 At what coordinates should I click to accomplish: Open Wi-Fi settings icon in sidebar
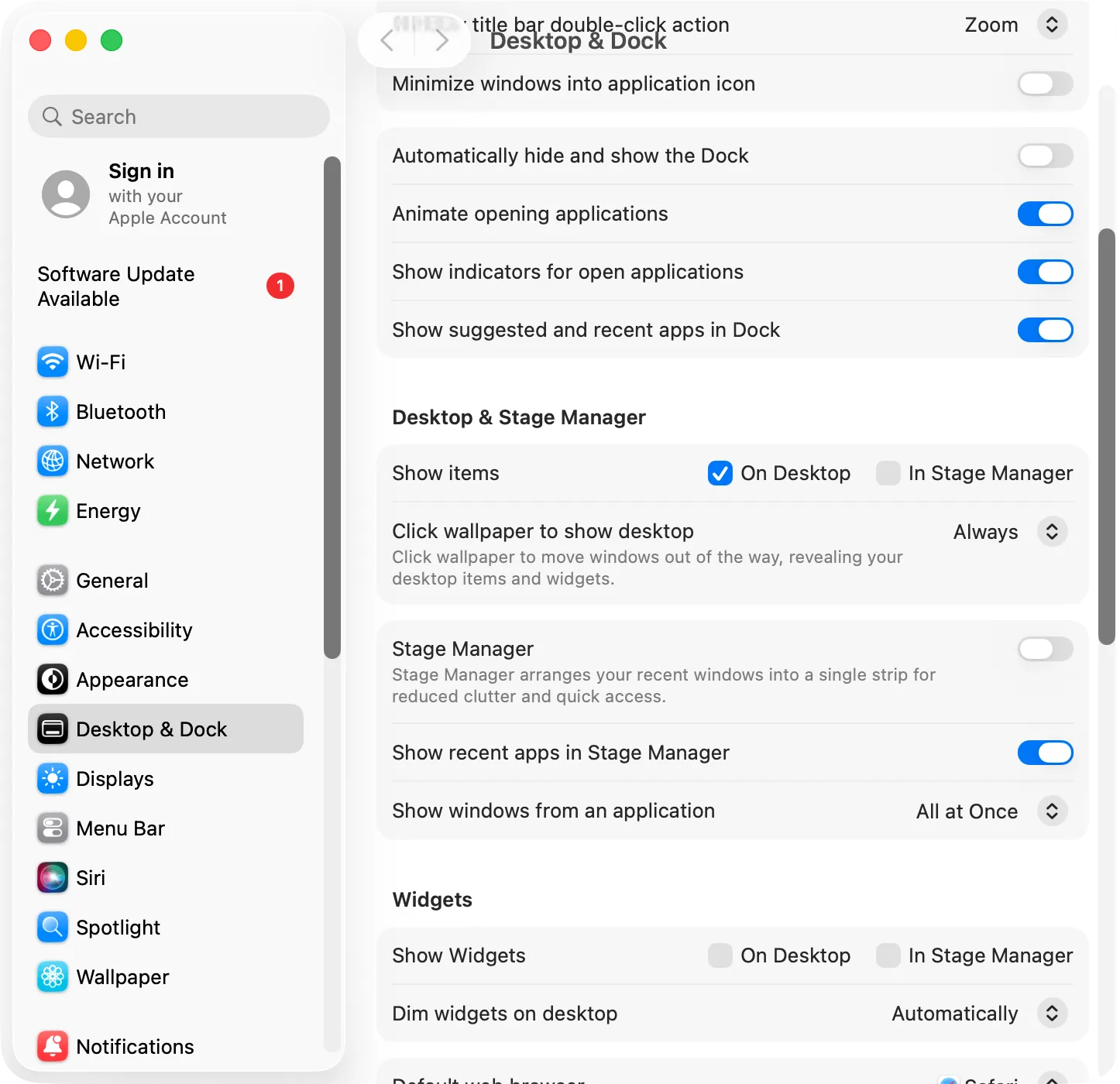tap(53, 362)
